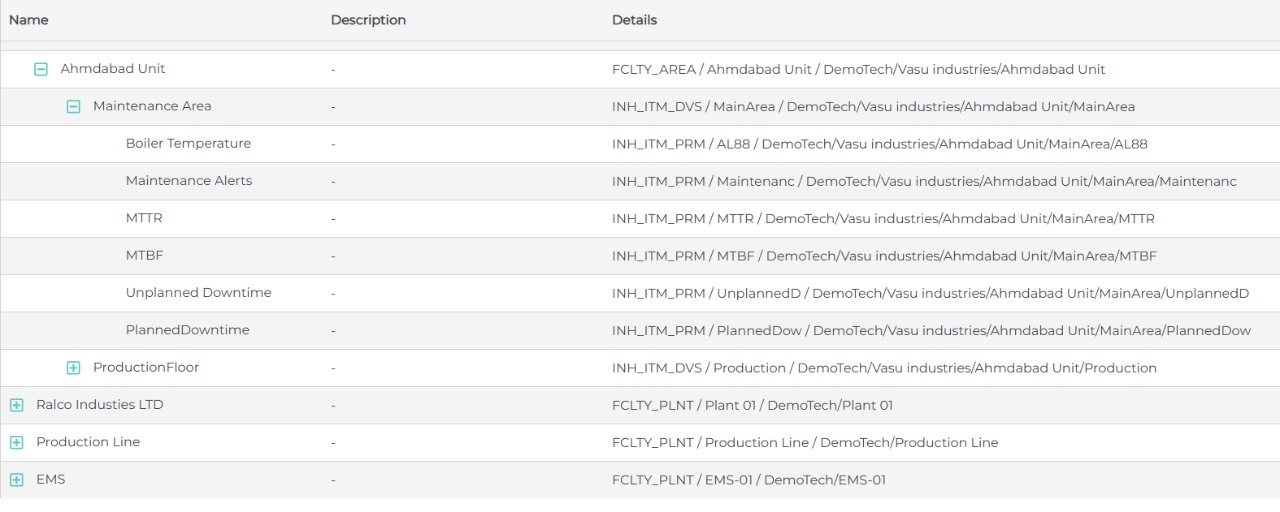Screen dimensions: 1280x512
Task: Collapse the Maintenance Area node
Action: pyautogui.click(x=73, y=107)
